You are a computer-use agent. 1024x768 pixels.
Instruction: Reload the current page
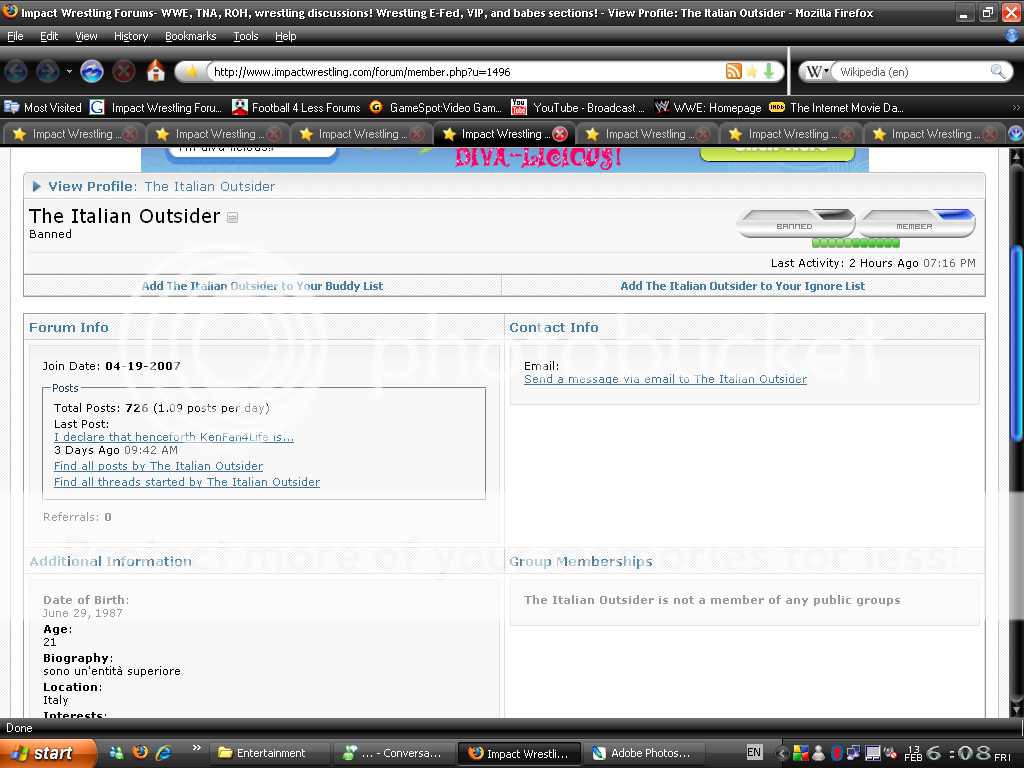click(92, 71)
